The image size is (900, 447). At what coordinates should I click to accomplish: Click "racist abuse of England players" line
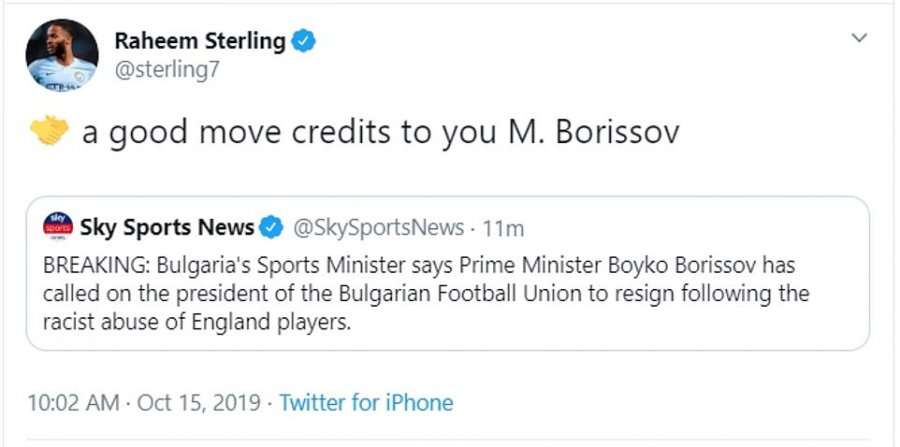coord(198,324)
